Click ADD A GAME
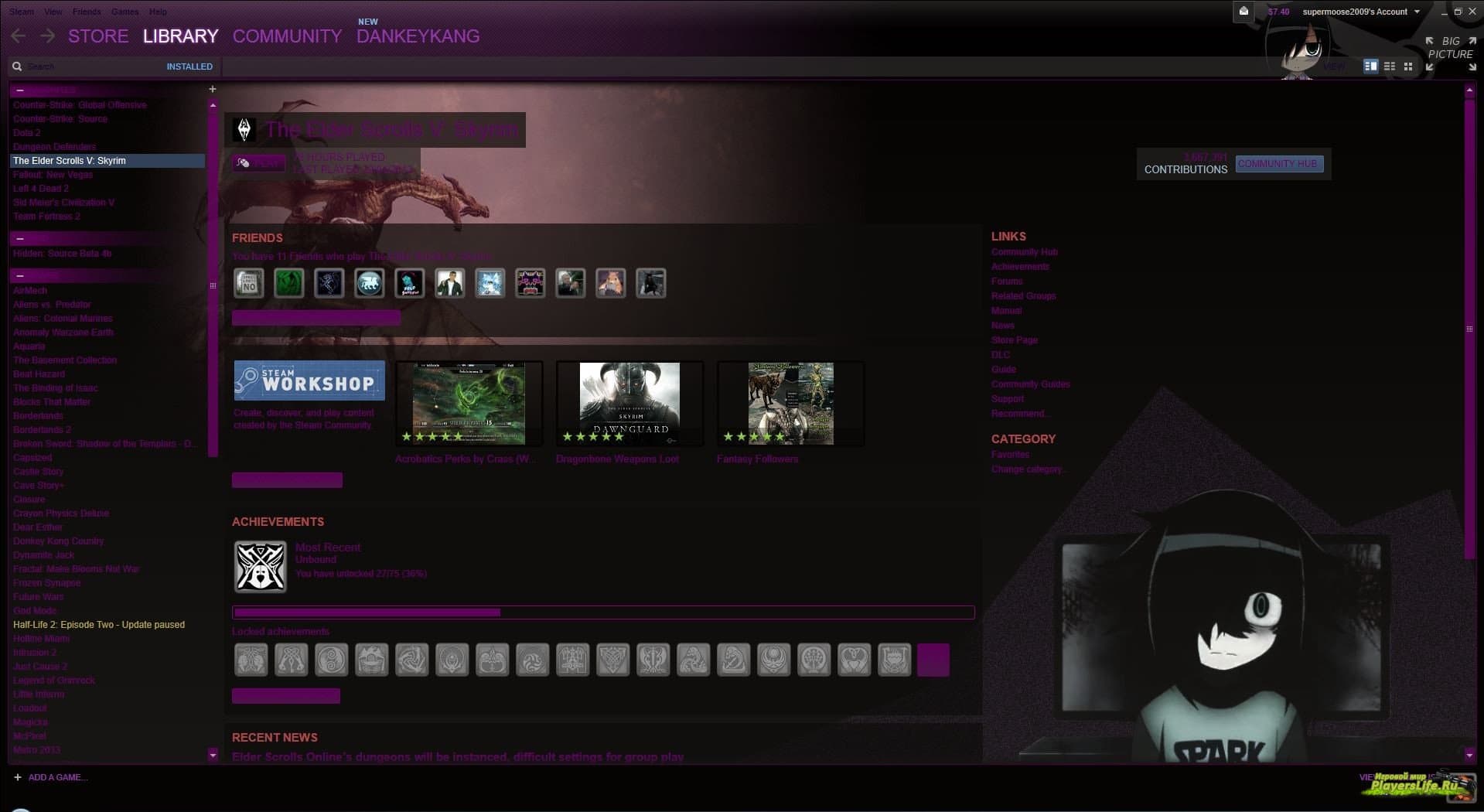The width and height of the screenshot is (1484, 812). click(x=58, y=777)
